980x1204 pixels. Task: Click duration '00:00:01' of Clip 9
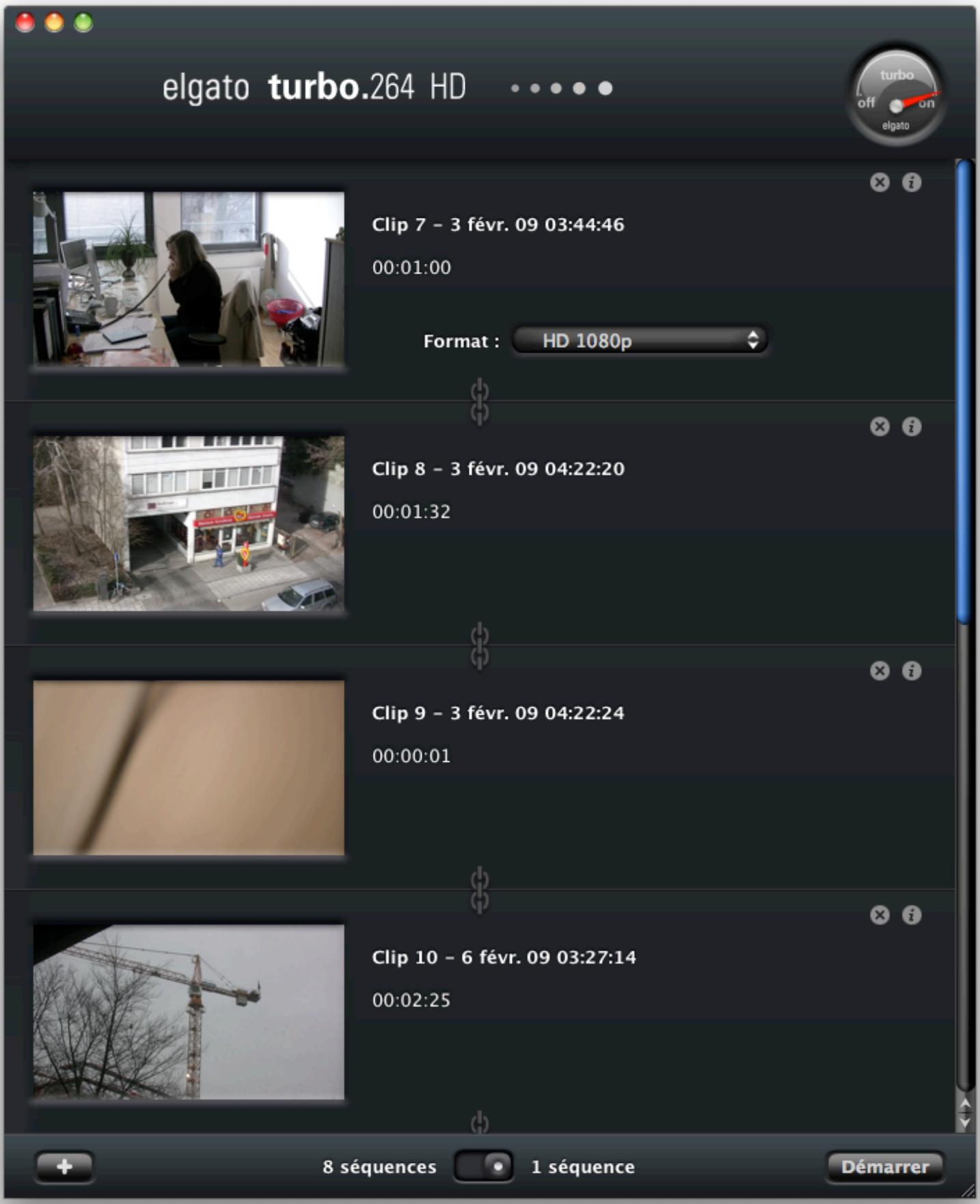pyautogui.click(x=411, y=756)
